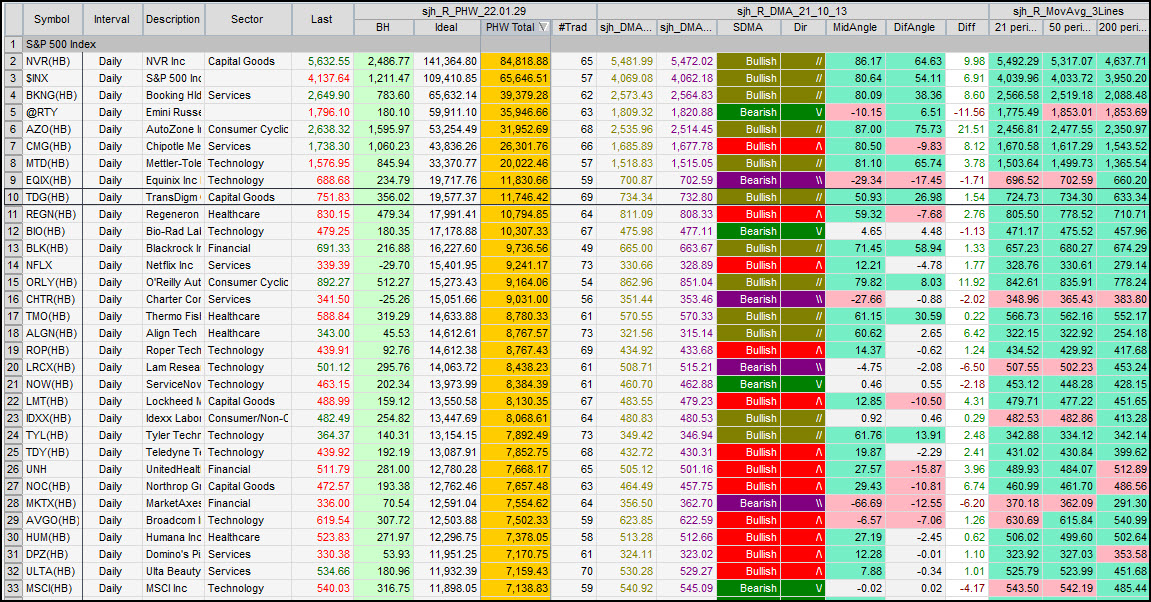The height and width of the screenshot is (602, 1151).
Task: Select MidAngle value -10.15
Action: [855, 112]
